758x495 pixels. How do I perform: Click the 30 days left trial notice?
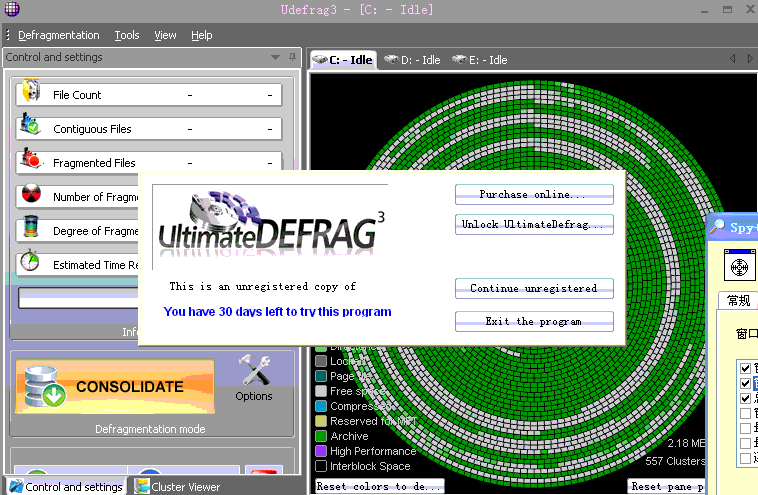click(x=277, y=312)
